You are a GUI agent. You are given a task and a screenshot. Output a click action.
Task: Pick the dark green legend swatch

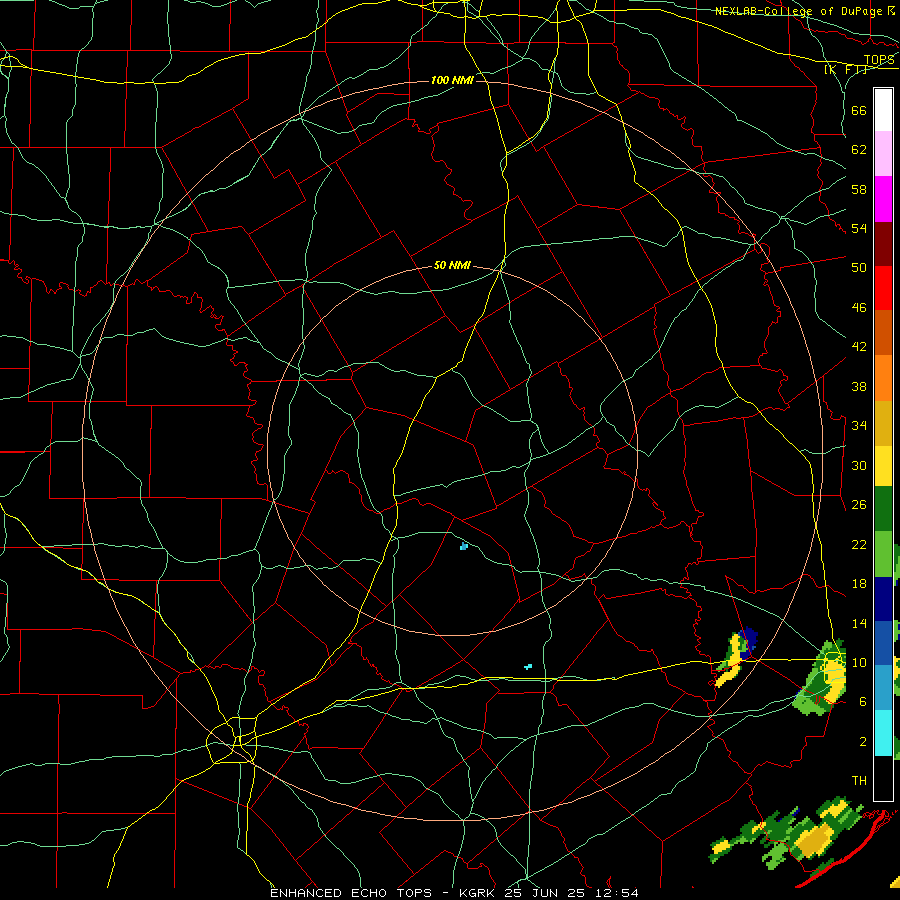pos(883,509)
